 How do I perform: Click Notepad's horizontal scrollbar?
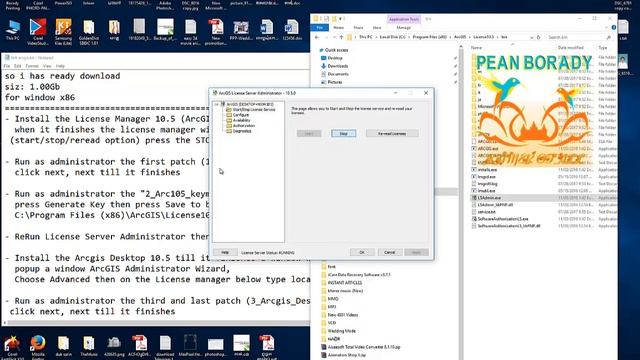coord(157,323)
